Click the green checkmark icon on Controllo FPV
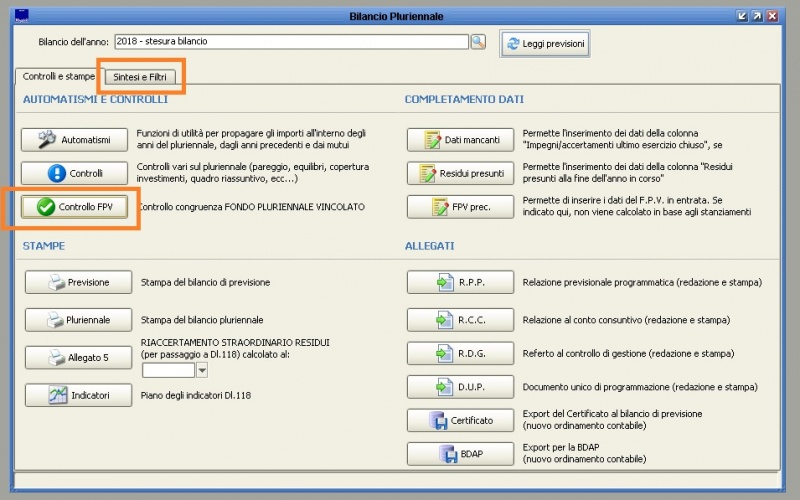 point(46,207)
